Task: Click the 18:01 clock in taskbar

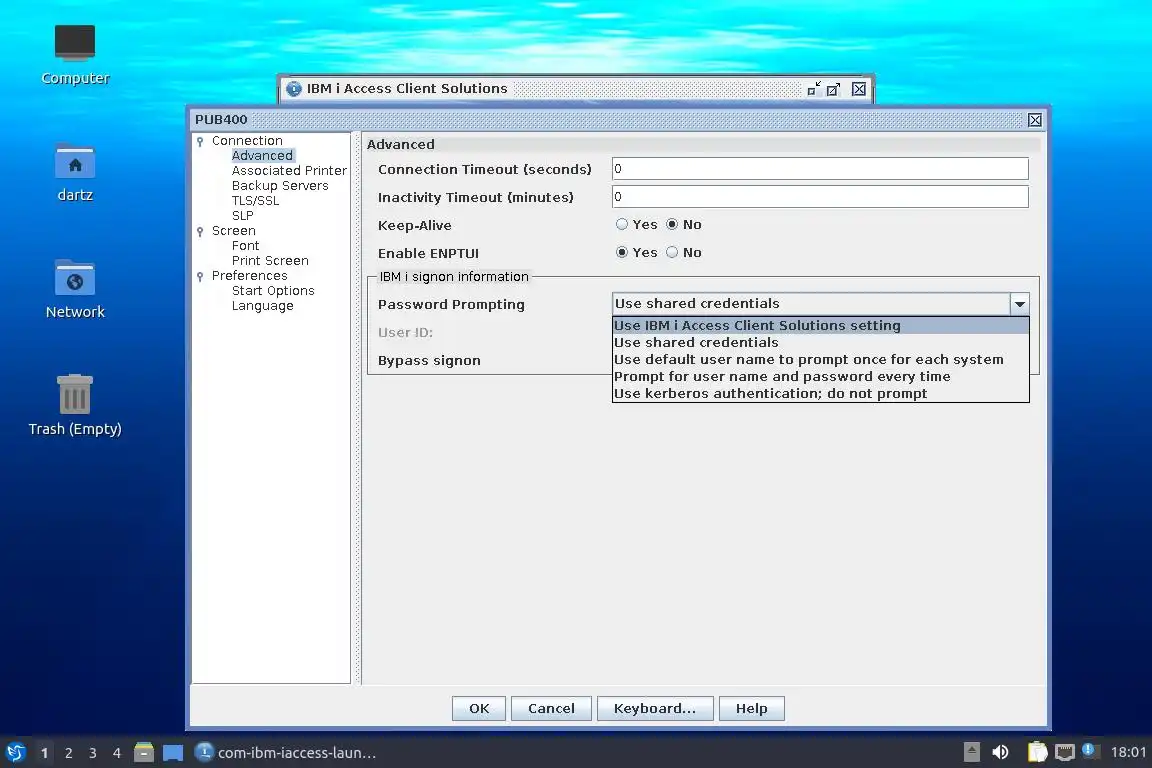Action: (x=1128, y=752)
